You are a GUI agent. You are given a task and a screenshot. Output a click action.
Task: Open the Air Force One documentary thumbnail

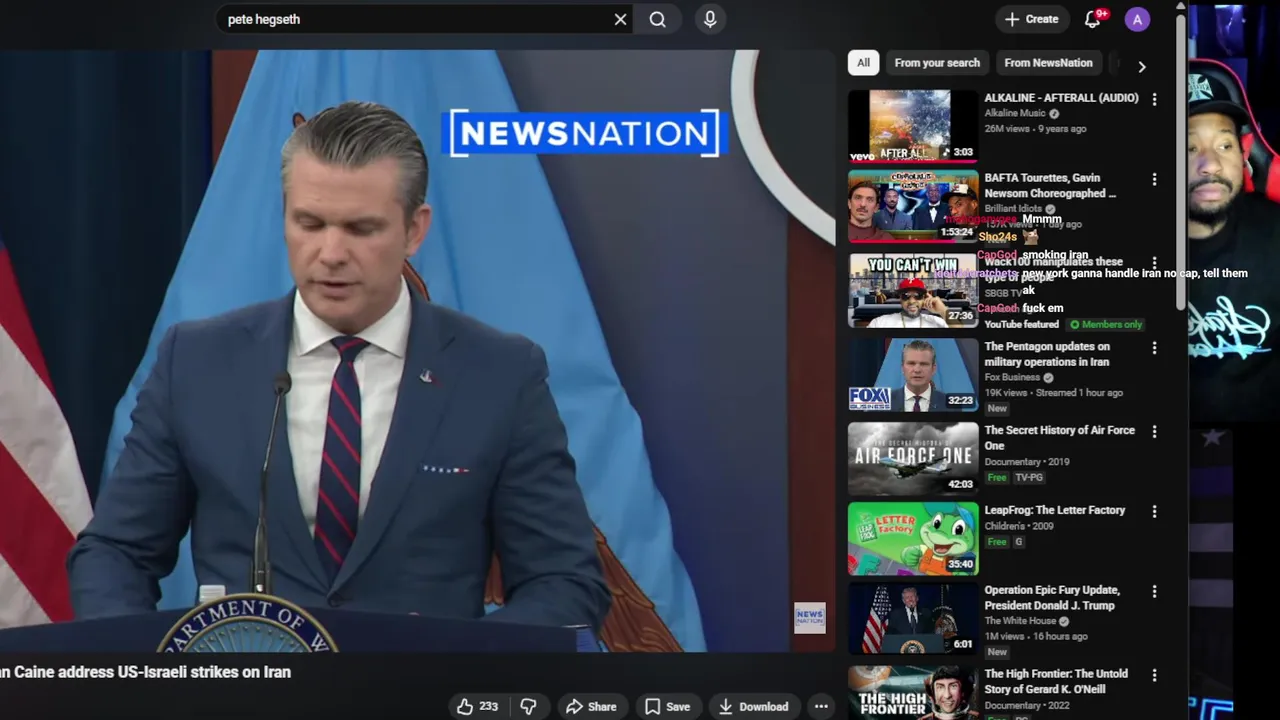click(913, 458)
